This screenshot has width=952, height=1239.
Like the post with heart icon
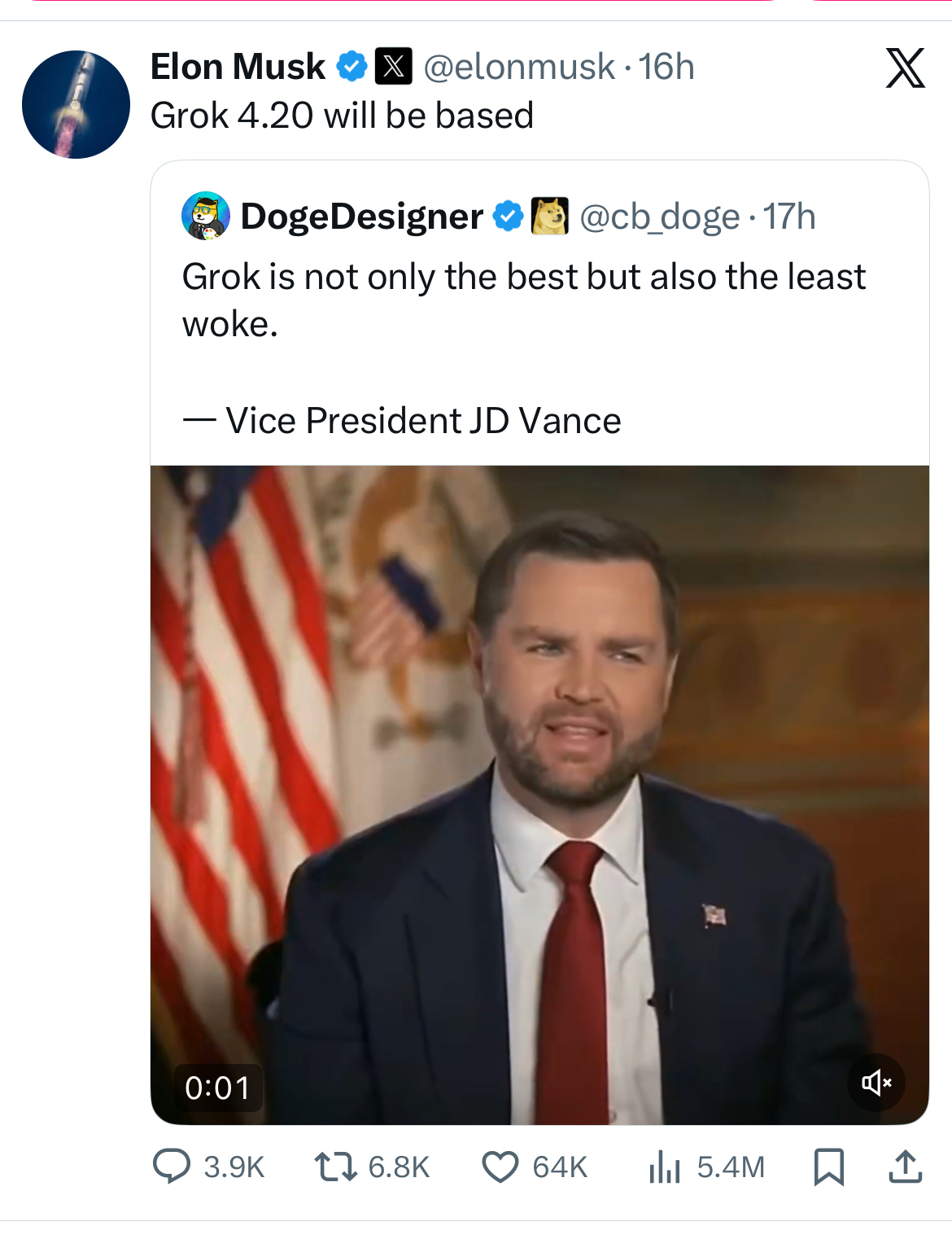(500, 1166)
